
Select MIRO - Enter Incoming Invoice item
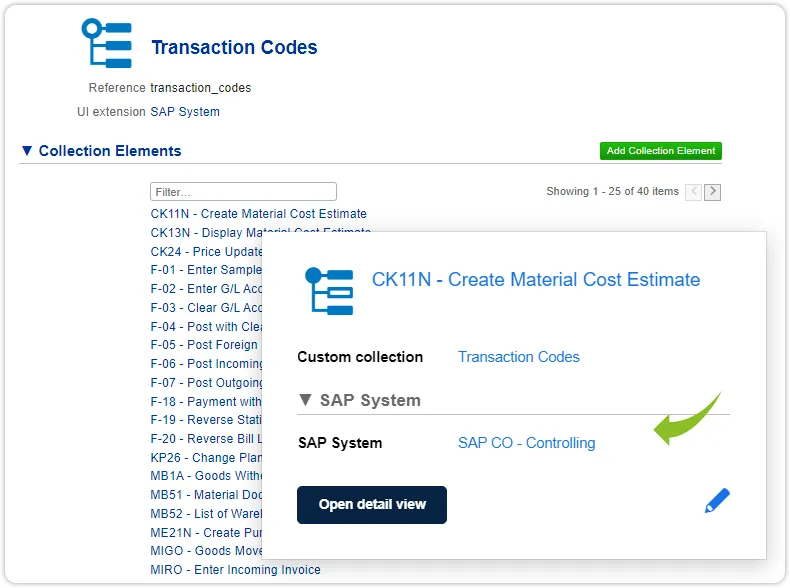(235, 570)
